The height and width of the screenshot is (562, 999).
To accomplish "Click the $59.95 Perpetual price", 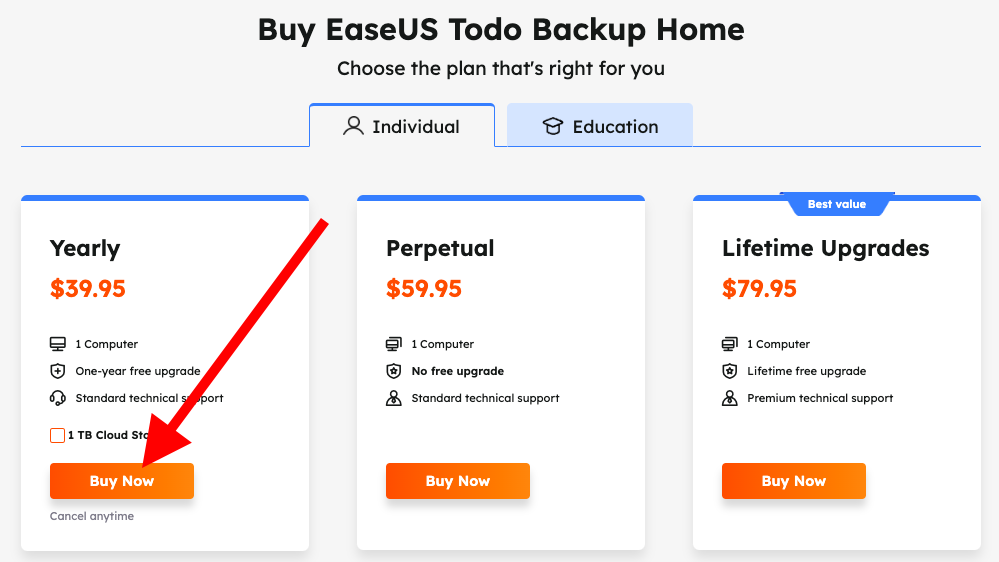I will [424, 289].
